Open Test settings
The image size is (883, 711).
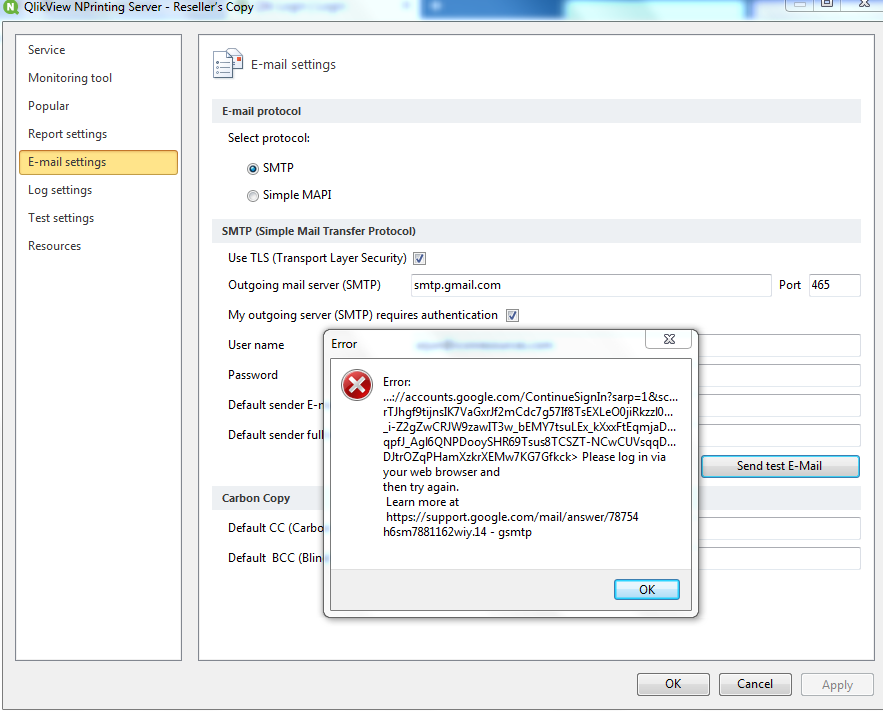tap(60, 217)
